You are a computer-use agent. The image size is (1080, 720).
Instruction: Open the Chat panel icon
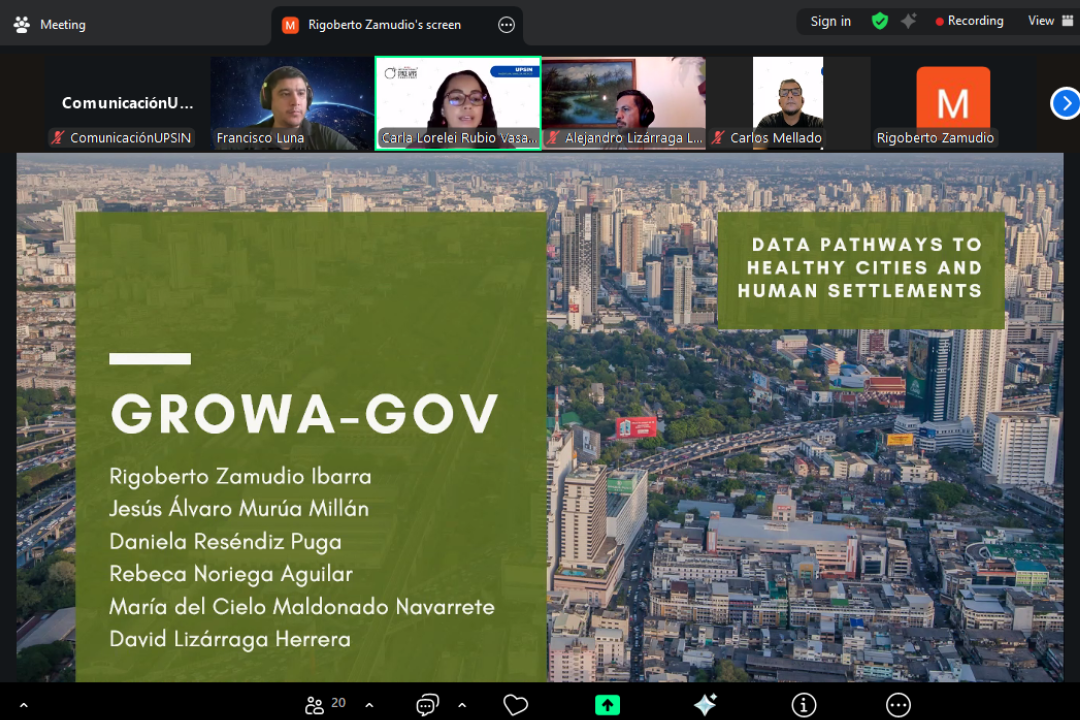pos(427,705)
